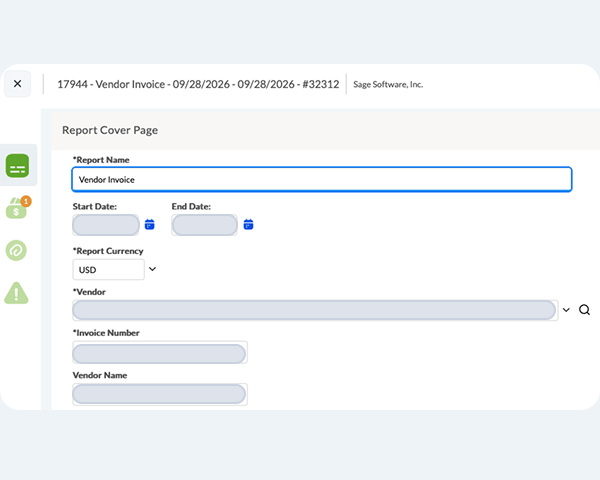Click the Sage Software, Inc. label
The width and height of the screenshot is (600, 480).
pos(388,85)
